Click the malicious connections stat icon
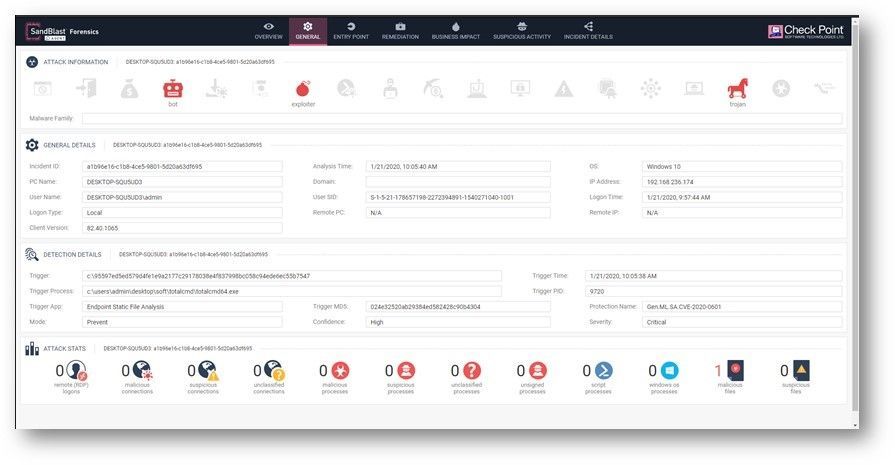The image size is (895, 465). point(142,371)
